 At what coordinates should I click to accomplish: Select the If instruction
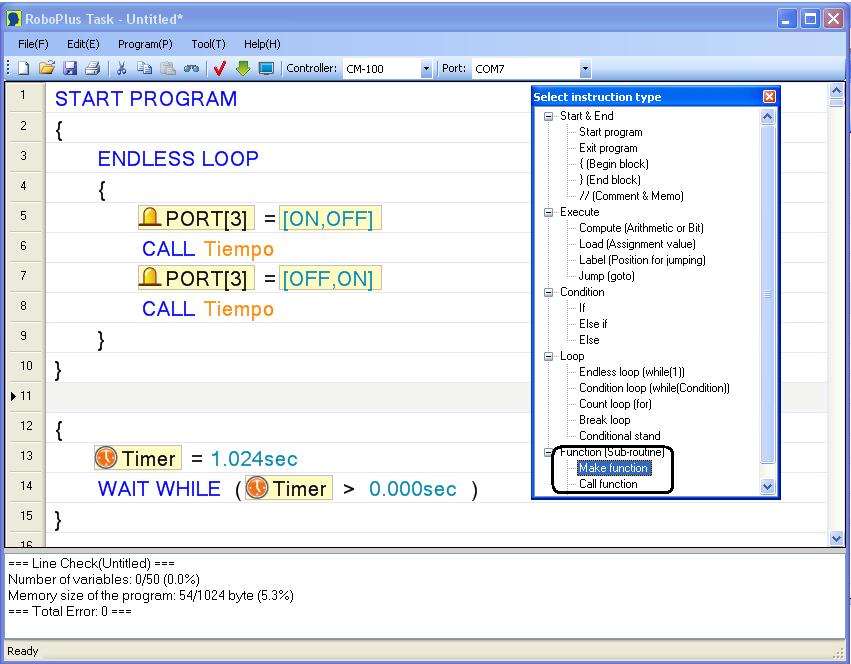[x=582, y=308]
